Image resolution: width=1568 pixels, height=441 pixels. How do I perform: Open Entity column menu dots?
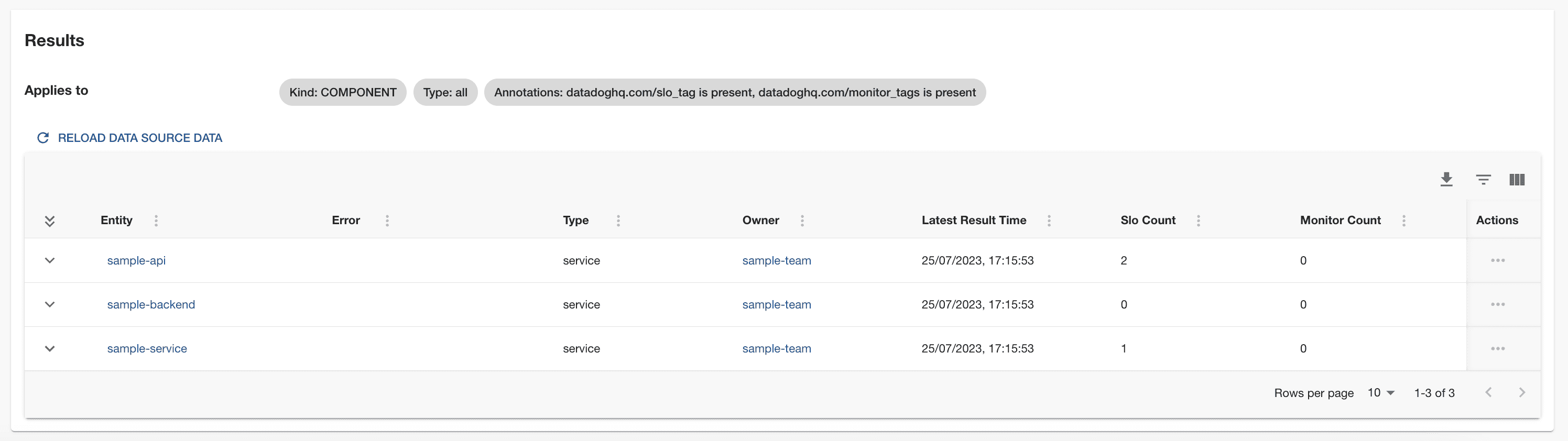pos(156,221)
